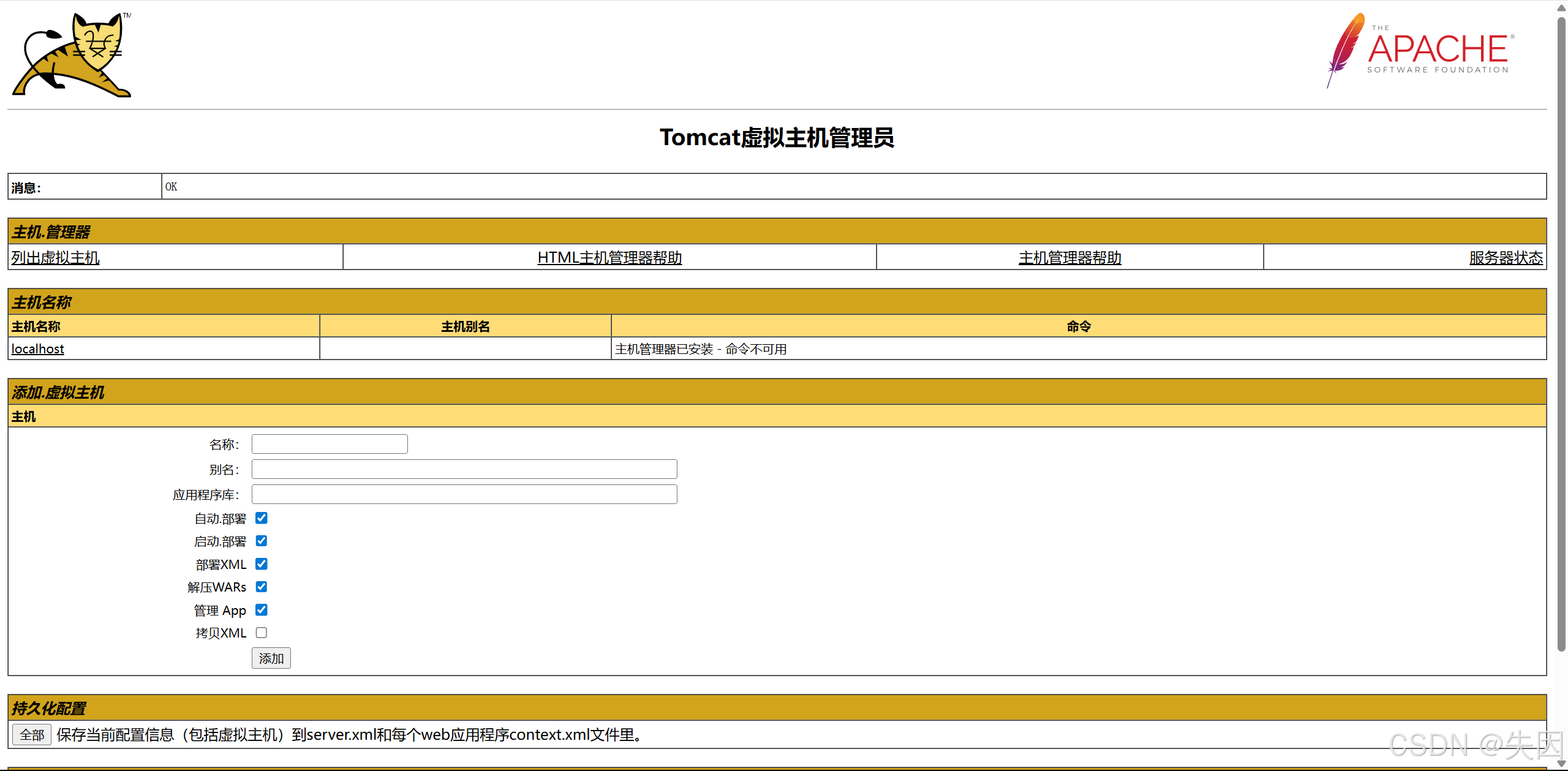Image resolution: width=1568 pixels, height=771 pixels.
Task: Open the 服务器状态 link
Action: tap(1506, 258)
